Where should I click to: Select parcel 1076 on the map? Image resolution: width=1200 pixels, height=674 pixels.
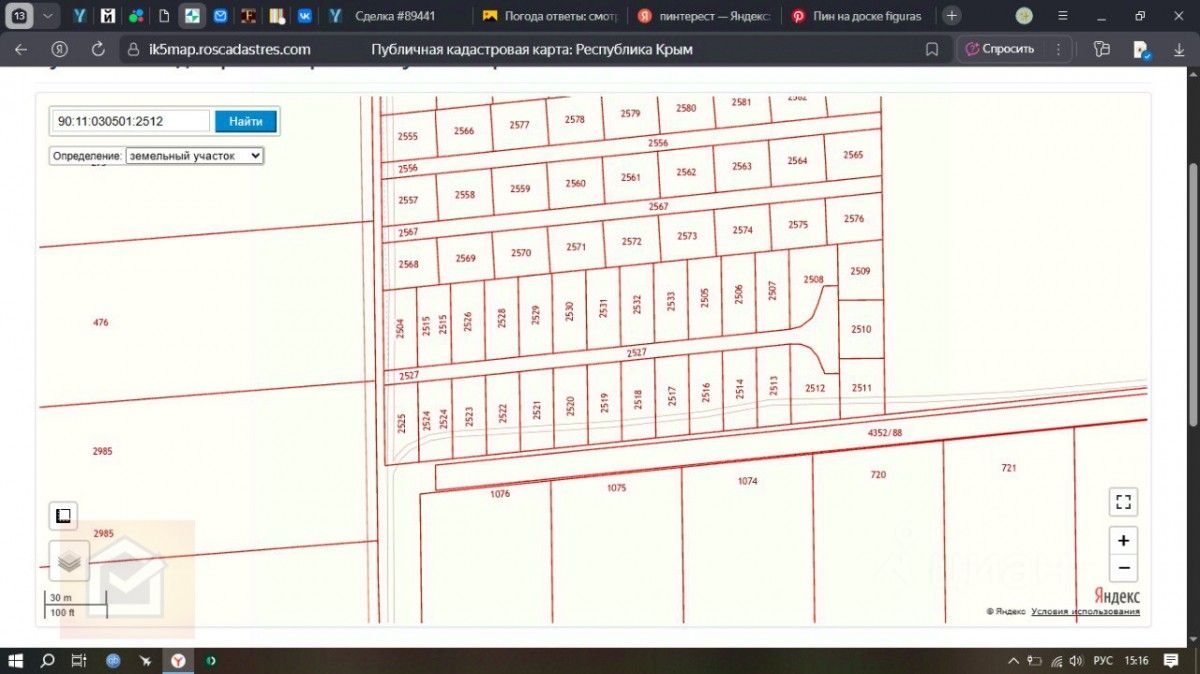click(x=500, y=494)
